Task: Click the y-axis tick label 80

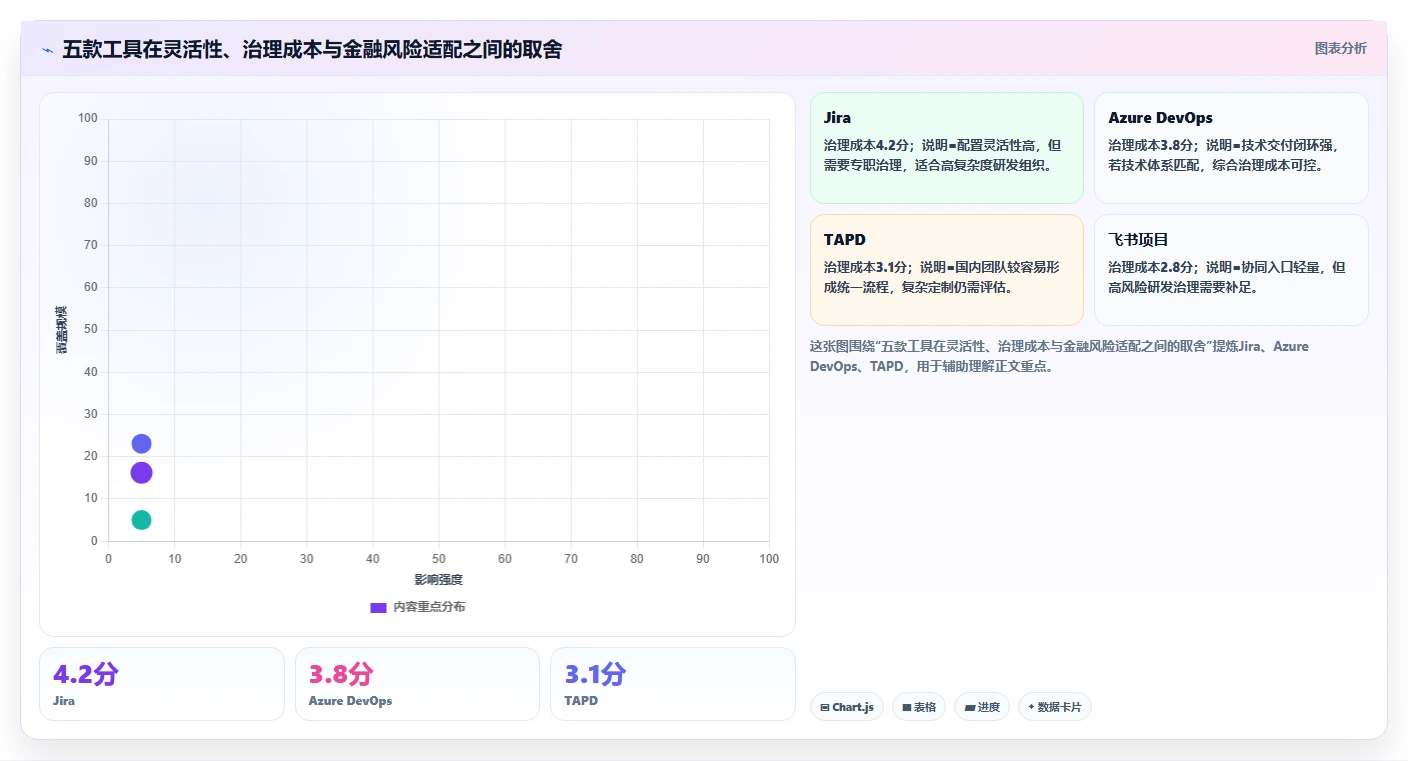Action: point(91,203)
